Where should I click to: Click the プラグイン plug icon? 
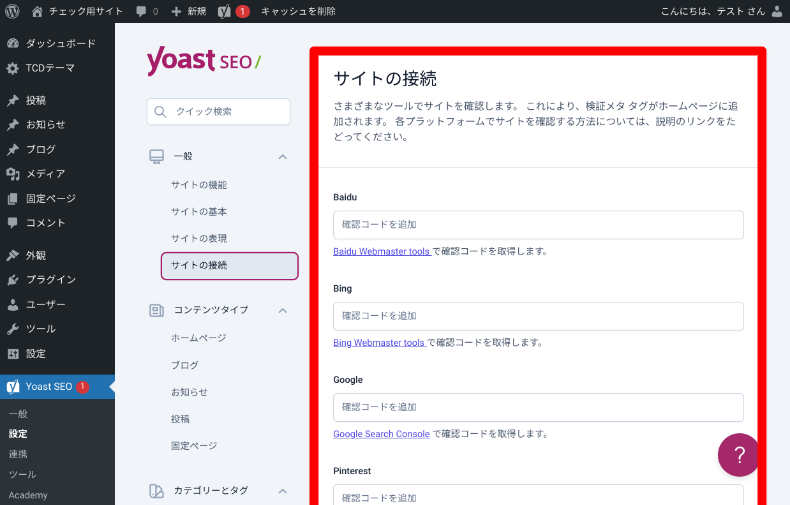coord(13,280)
